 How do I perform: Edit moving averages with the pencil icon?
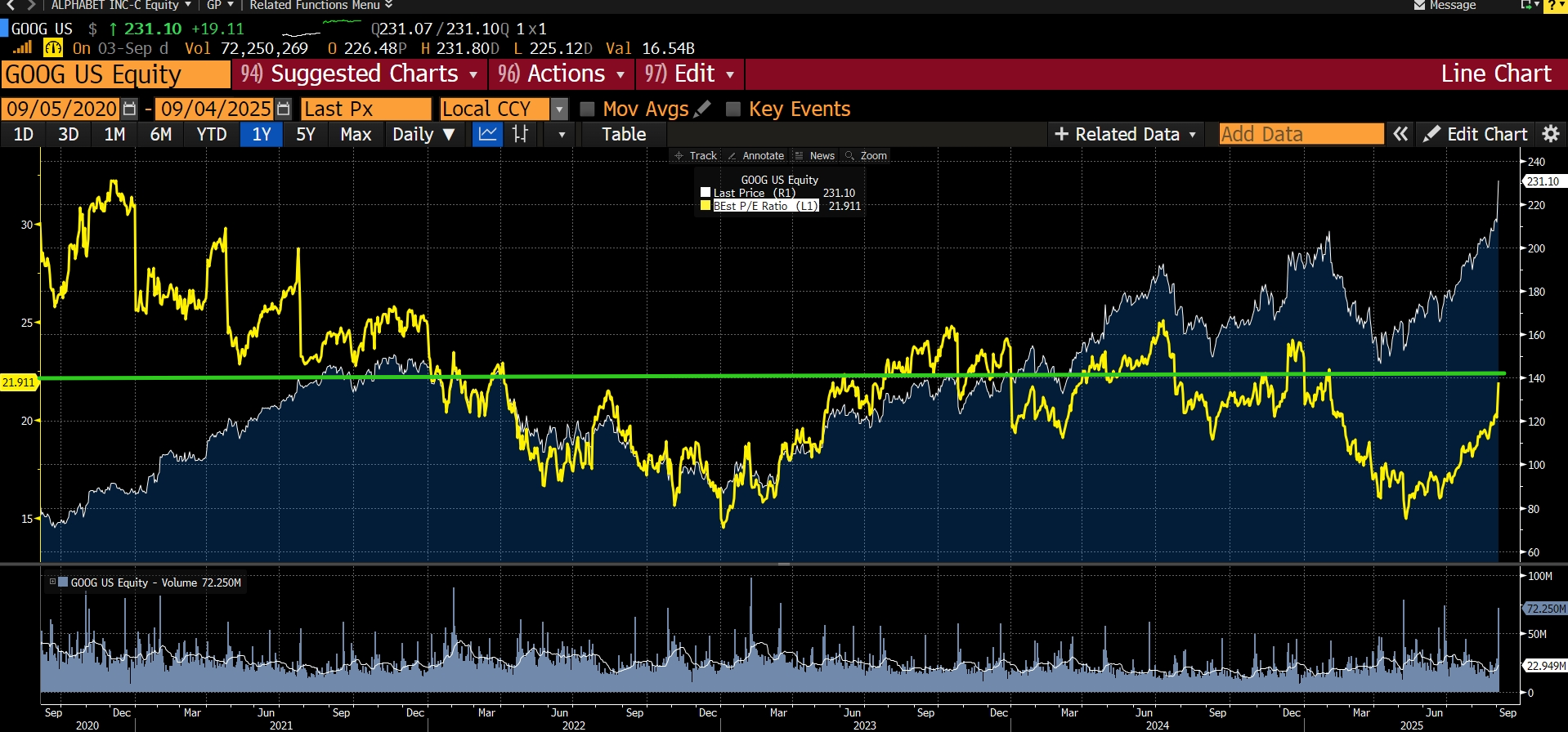701,109
